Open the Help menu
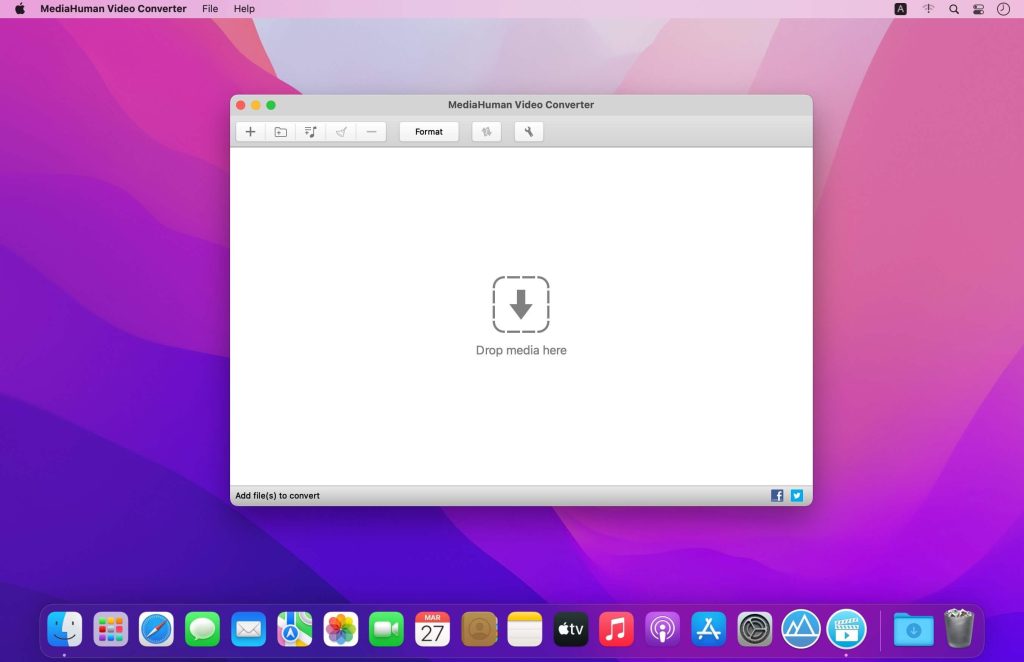 coord(243,9)
